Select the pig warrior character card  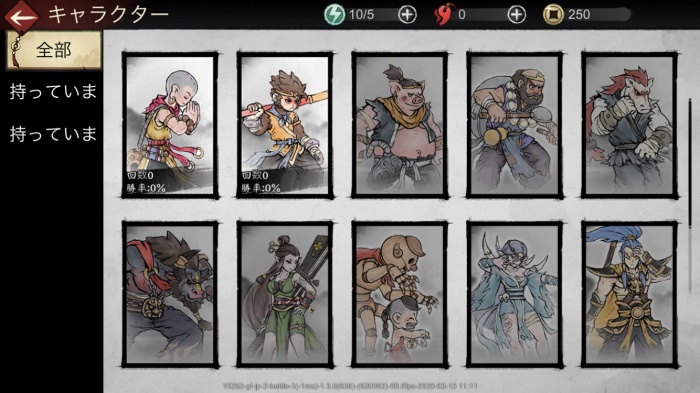[400, 125]
